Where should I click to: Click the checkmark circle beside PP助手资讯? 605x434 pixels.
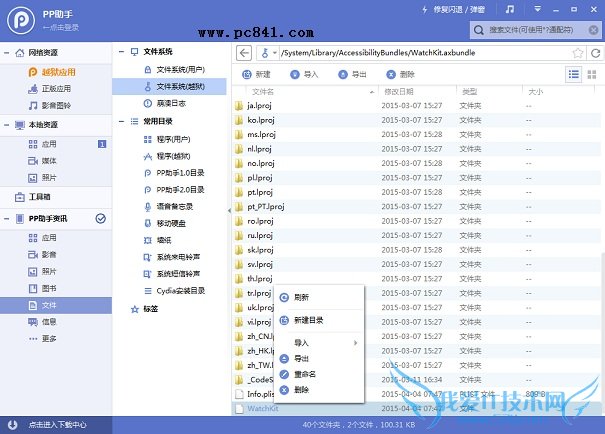(x=101, y=219)
